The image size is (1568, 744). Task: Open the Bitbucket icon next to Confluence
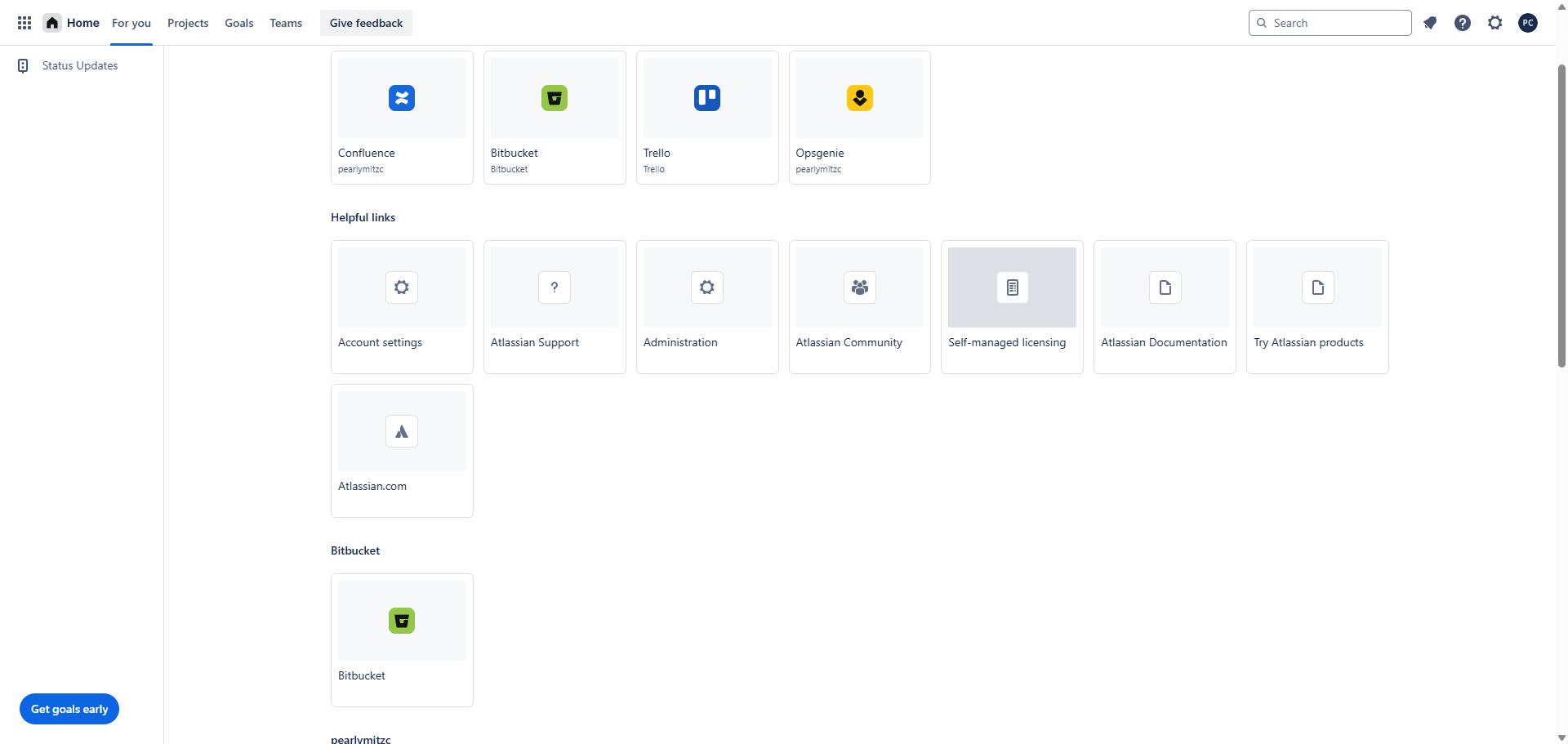click(x=555, y=98)
